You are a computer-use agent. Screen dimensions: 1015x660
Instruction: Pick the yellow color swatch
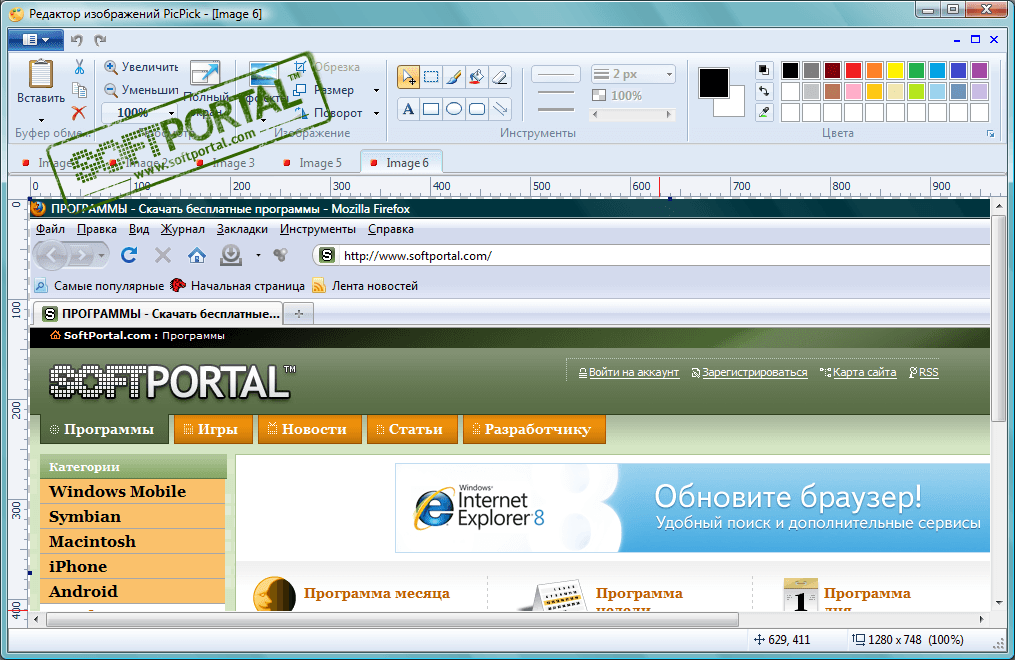tap(895, 70)
